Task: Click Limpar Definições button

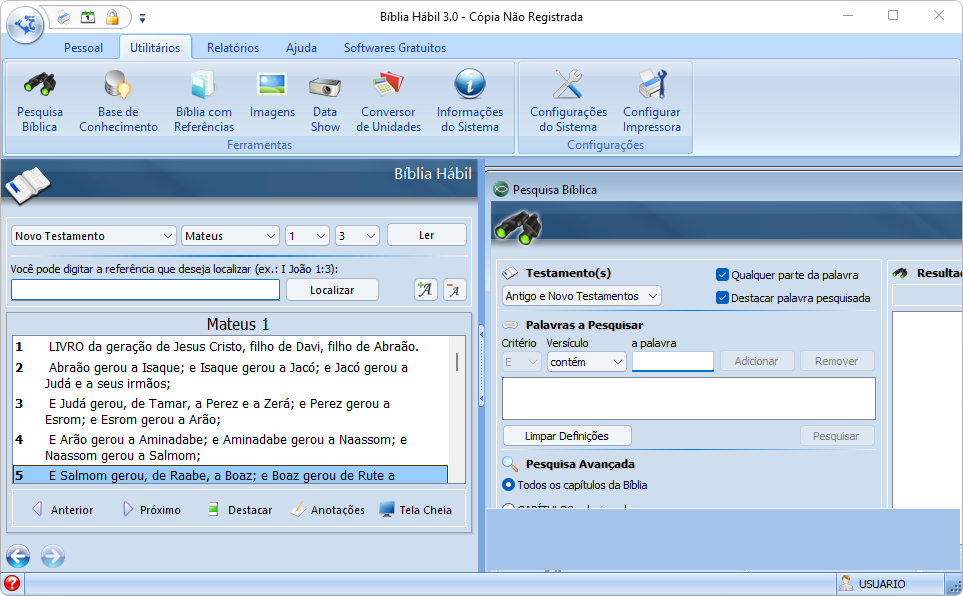Action: [x=567, y=436]
